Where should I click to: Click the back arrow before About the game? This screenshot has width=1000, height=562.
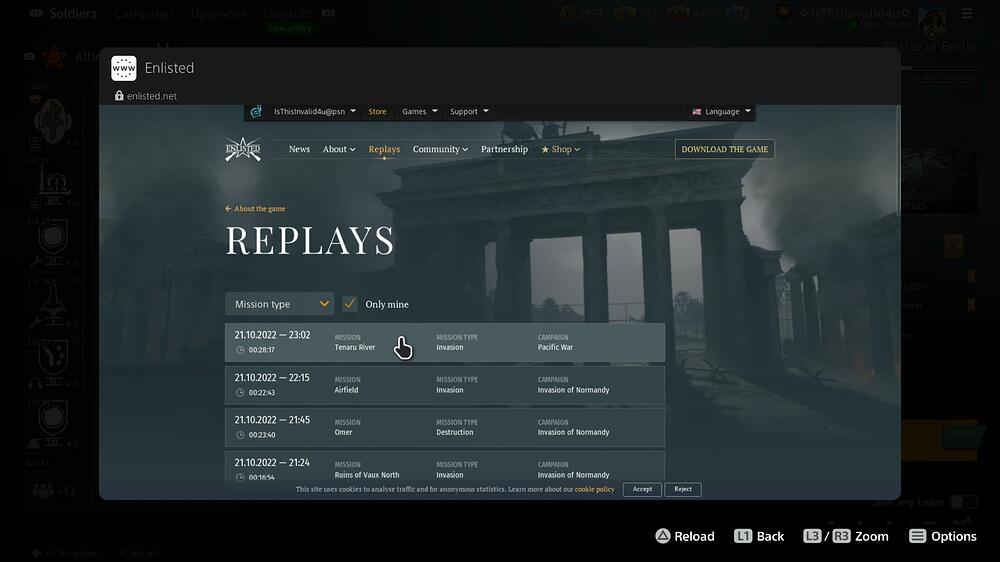coord(228,209)
